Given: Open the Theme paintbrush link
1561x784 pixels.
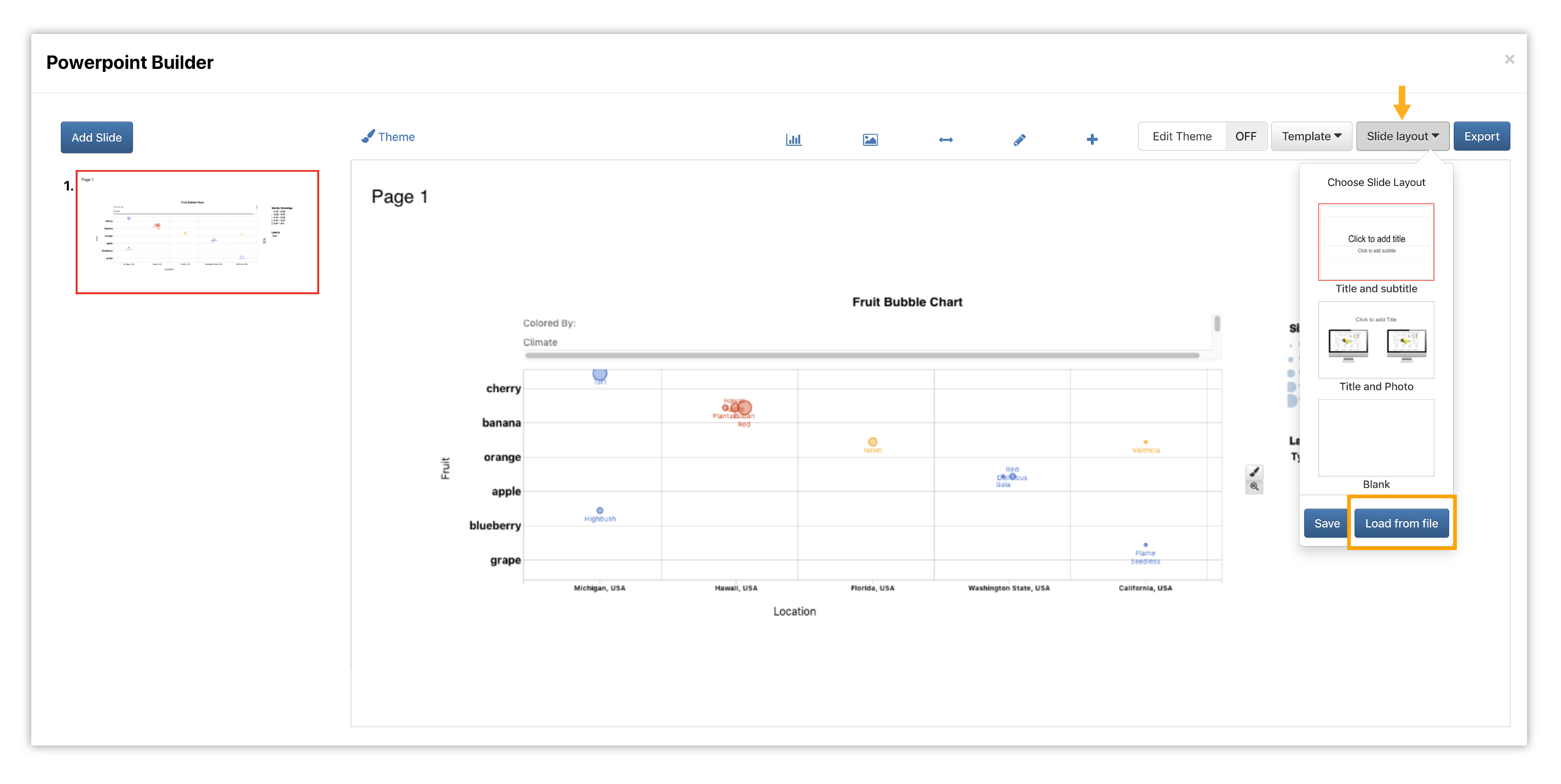Looking at the screenshot, I should pos(388,137).
